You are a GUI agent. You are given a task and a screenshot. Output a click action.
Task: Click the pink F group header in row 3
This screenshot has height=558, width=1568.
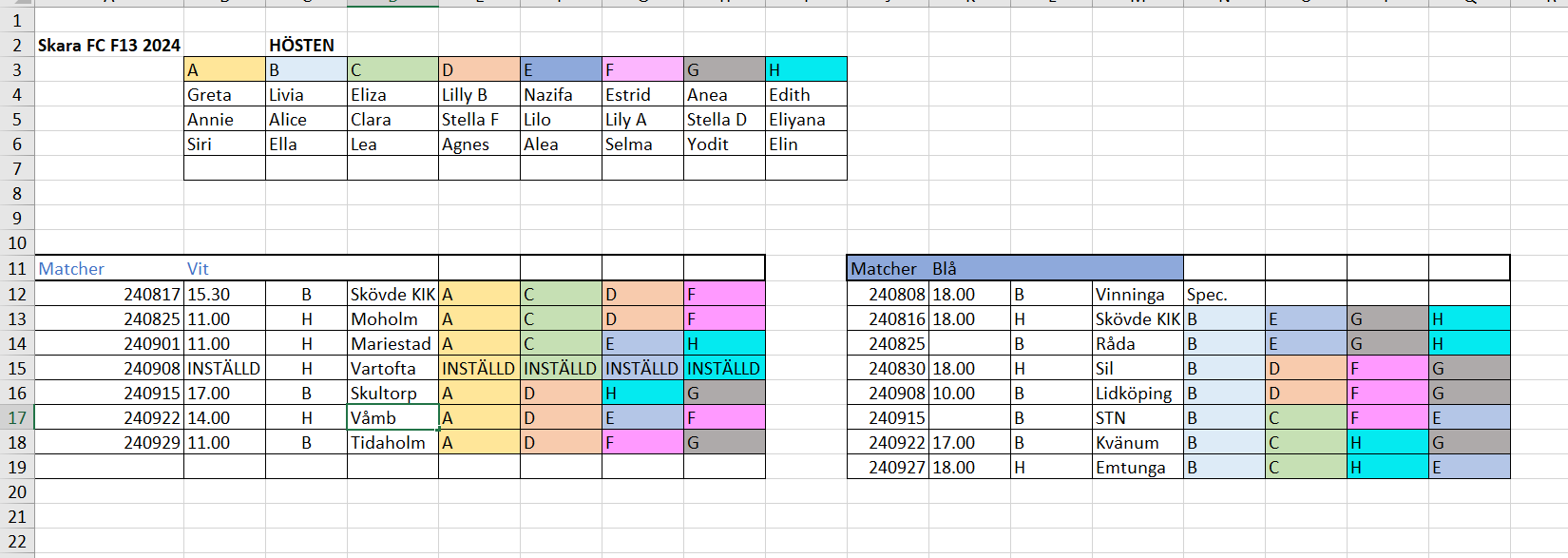tap(641, 70)
